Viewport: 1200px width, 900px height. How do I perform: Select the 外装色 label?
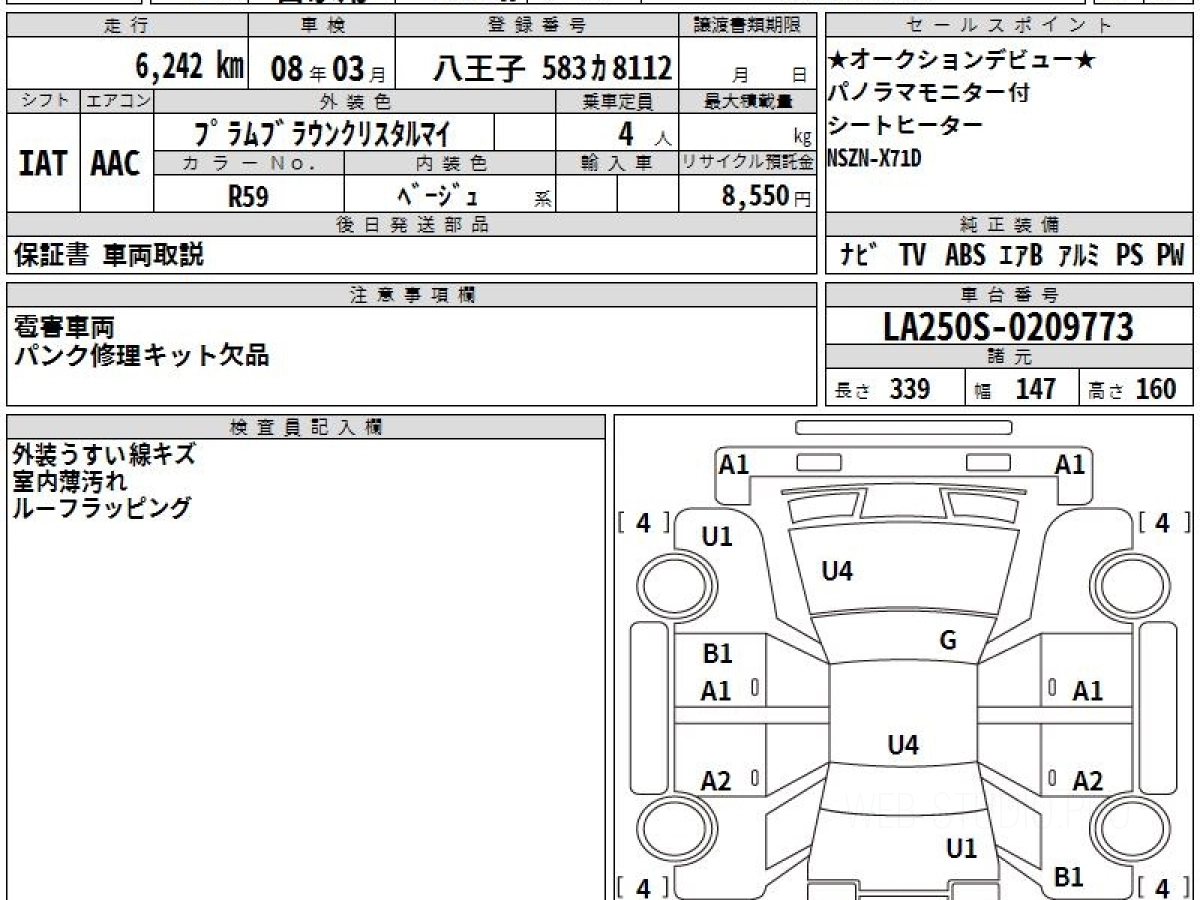[x=355, y=101]
